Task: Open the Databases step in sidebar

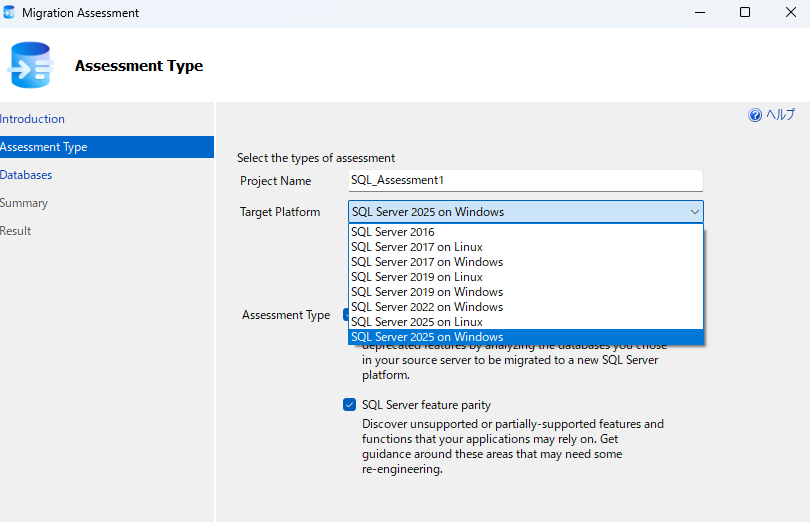Action: 26,175
